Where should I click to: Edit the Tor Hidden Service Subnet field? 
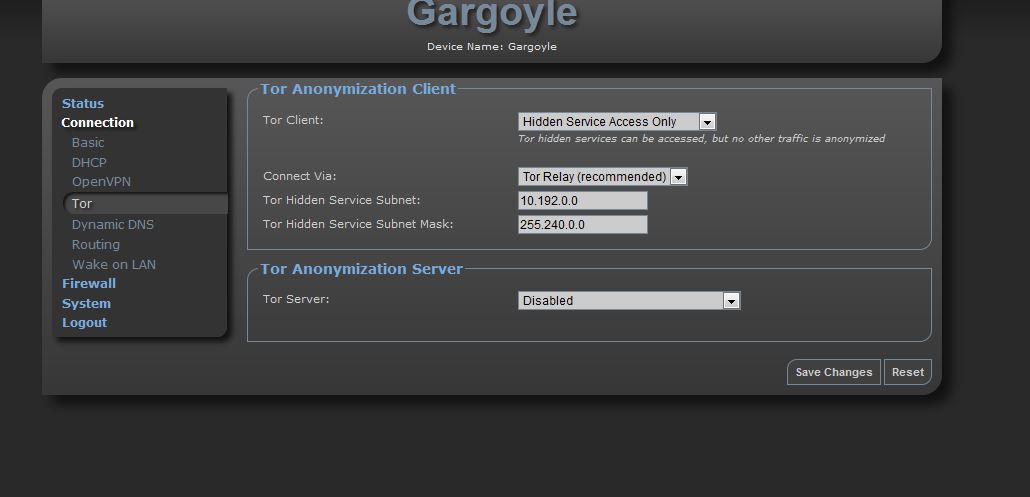(x=583, y=200)
